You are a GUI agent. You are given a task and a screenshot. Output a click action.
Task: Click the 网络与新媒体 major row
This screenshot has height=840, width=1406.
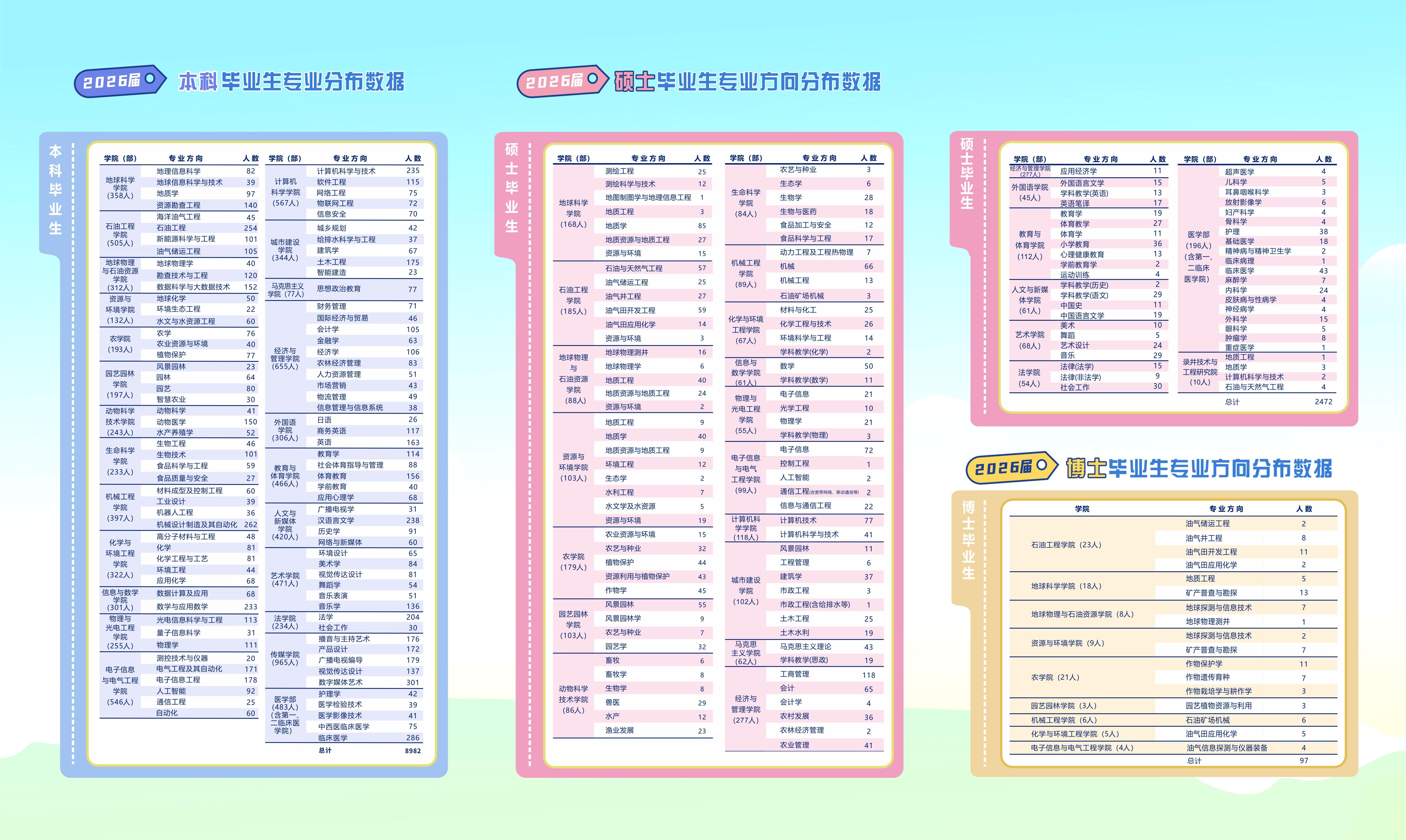point(365,542)
